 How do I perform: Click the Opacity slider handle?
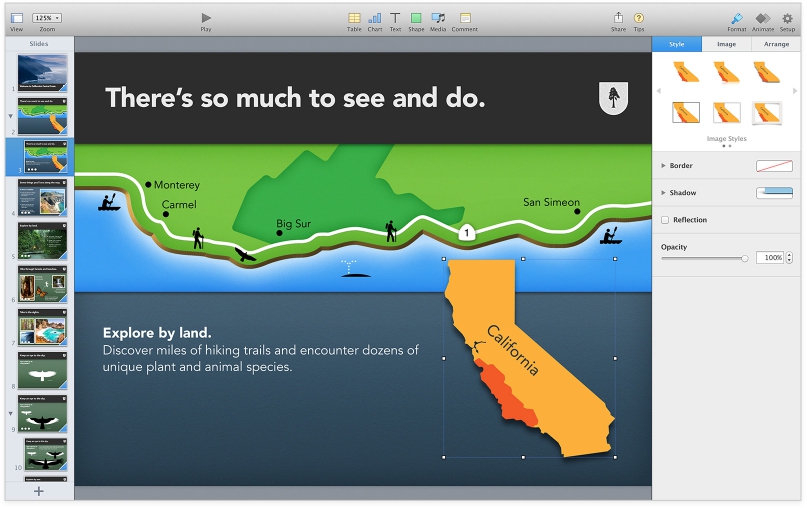744,258
